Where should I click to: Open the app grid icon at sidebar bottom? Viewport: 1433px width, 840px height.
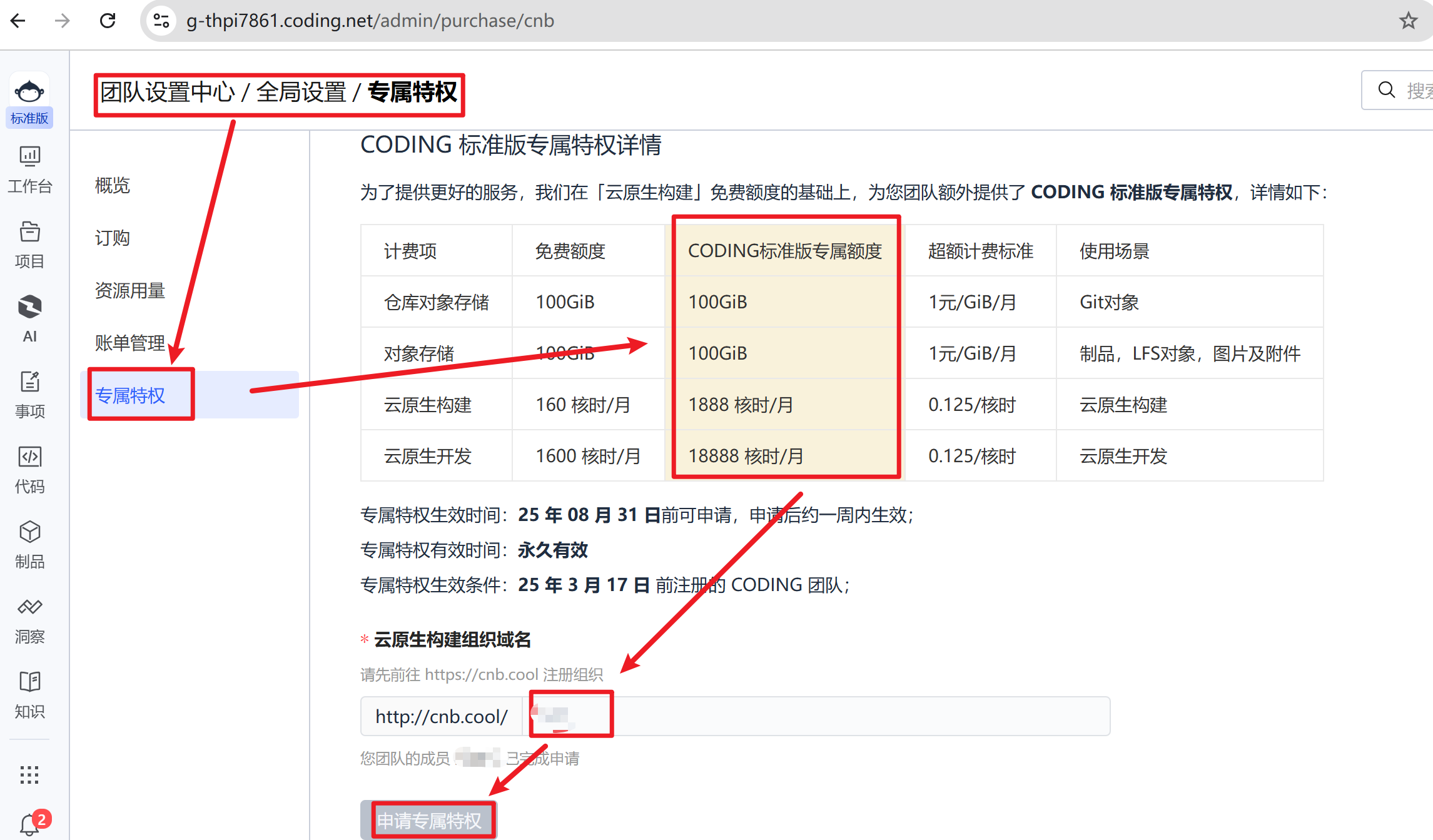click(29, 776)
